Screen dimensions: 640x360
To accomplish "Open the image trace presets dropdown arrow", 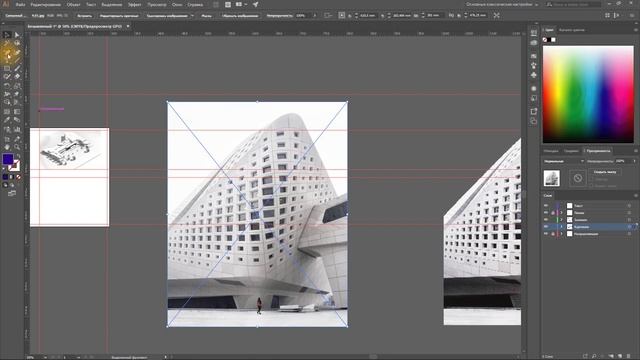I will pos(192,16).
